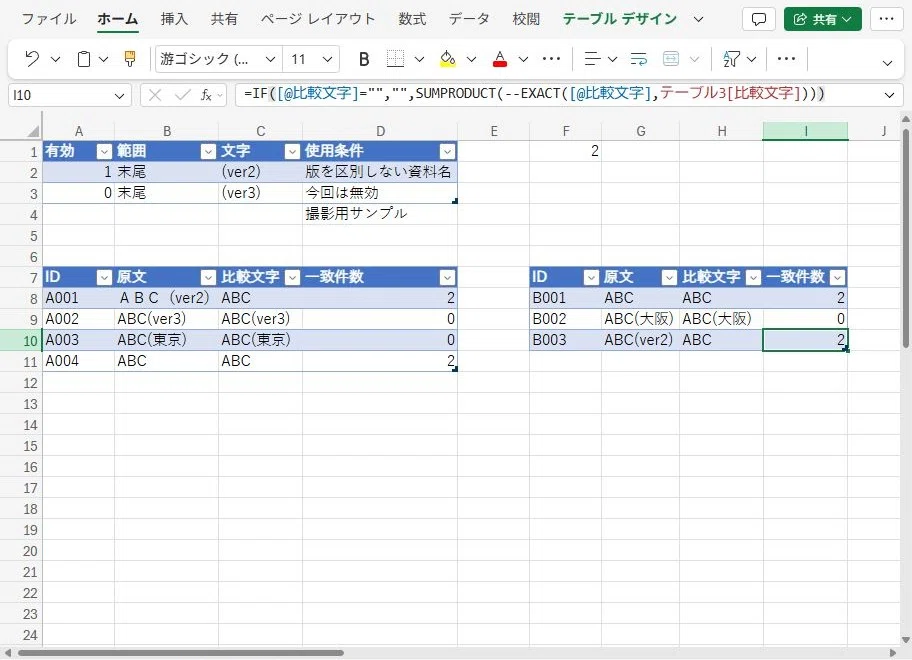Apply the red font color
The height and width of the screenshot is (660, 912).
(x=500, y=59)
